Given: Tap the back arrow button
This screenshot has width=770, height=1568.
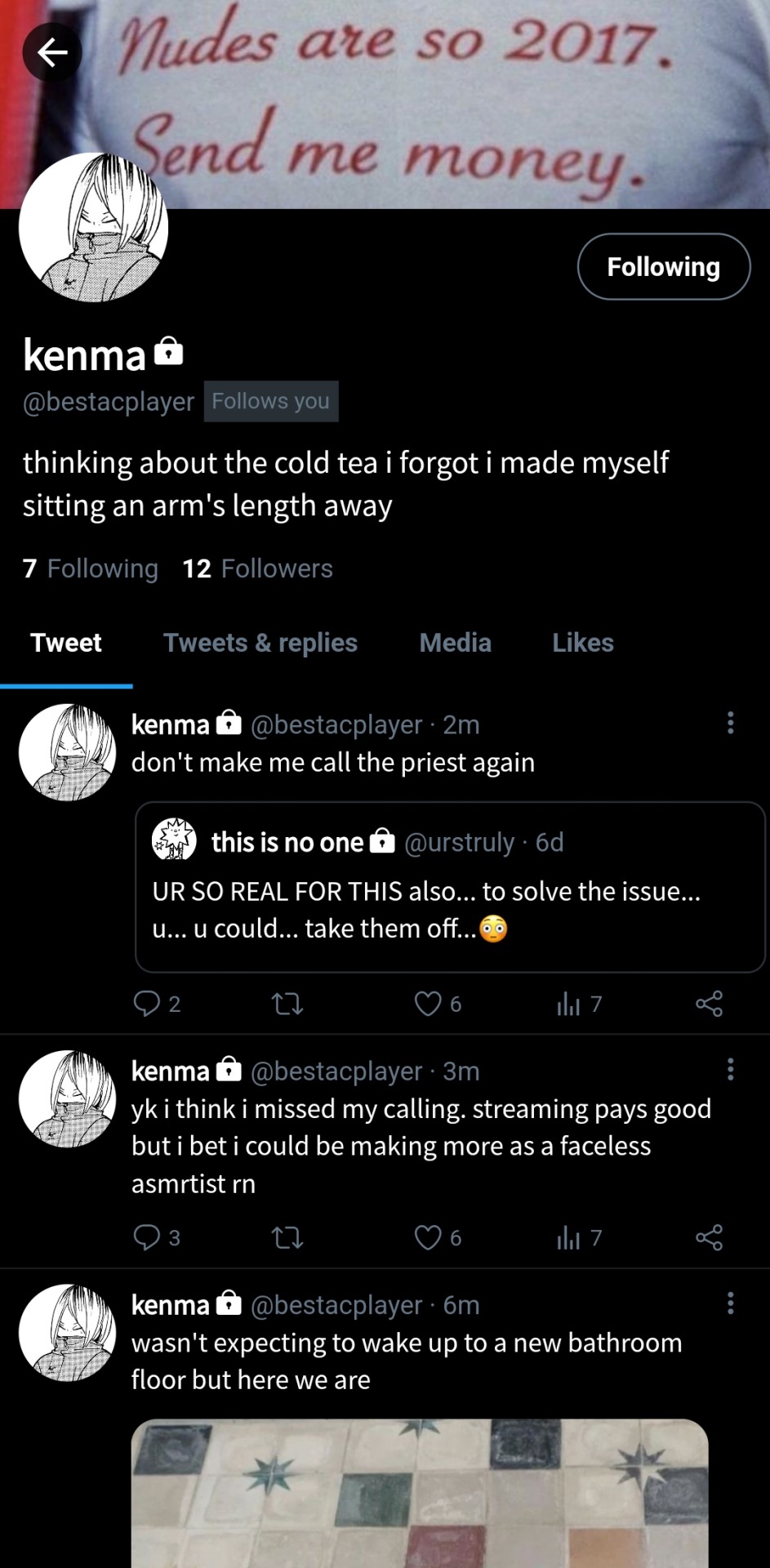Looking at the screenshot, I should pos(52,53).
